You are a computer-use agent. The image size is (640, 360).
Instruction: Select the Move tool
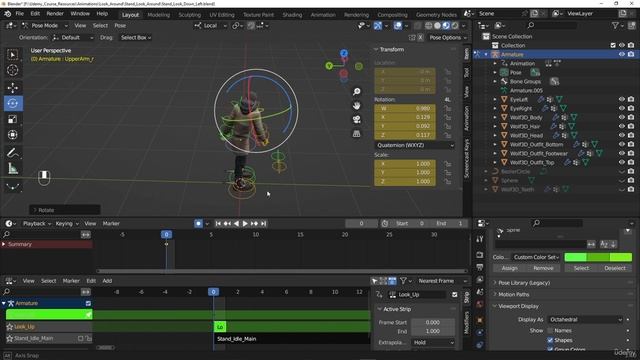(x=13, y=88)
